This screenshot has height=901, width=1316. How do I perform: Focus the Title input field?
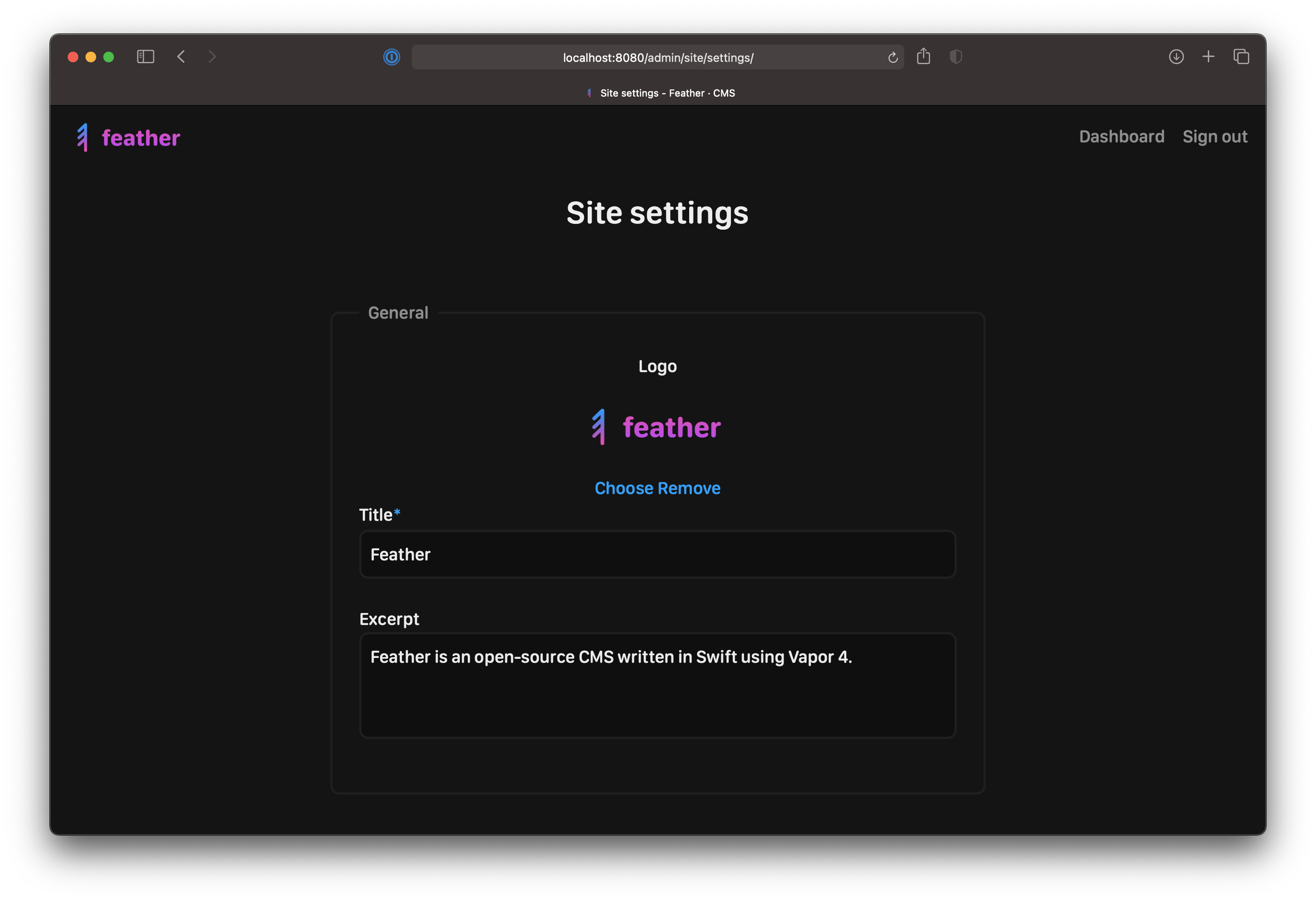point(658,554)
